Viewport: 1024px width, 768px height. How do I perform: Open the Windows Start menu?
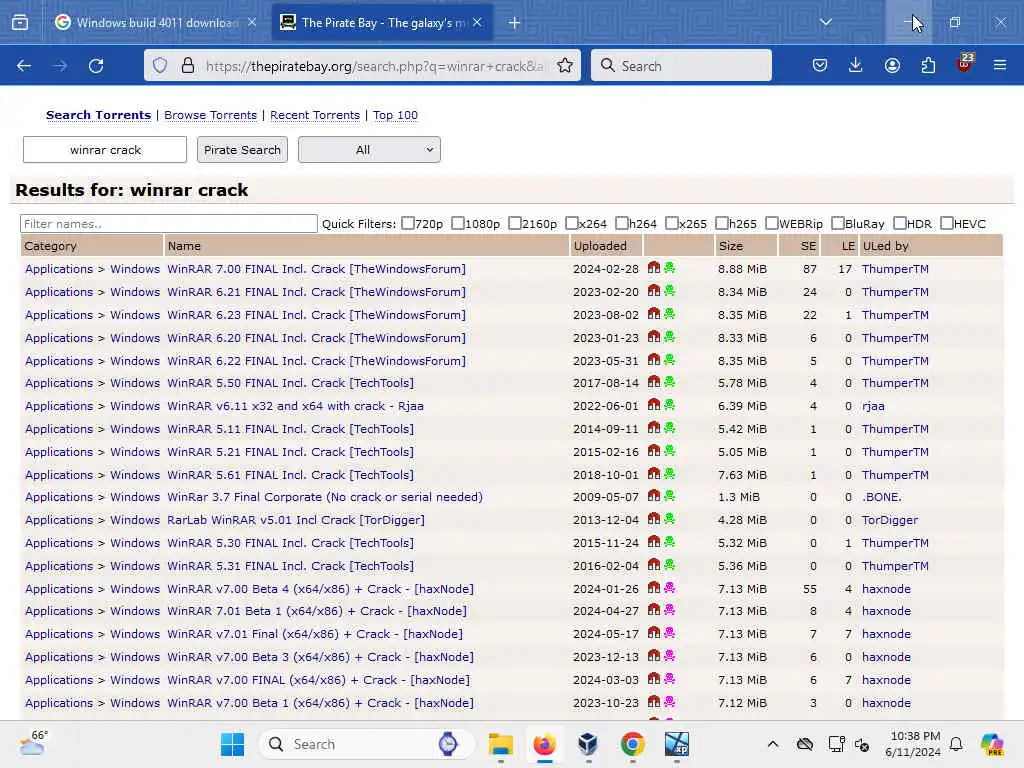tap(232, 744)
